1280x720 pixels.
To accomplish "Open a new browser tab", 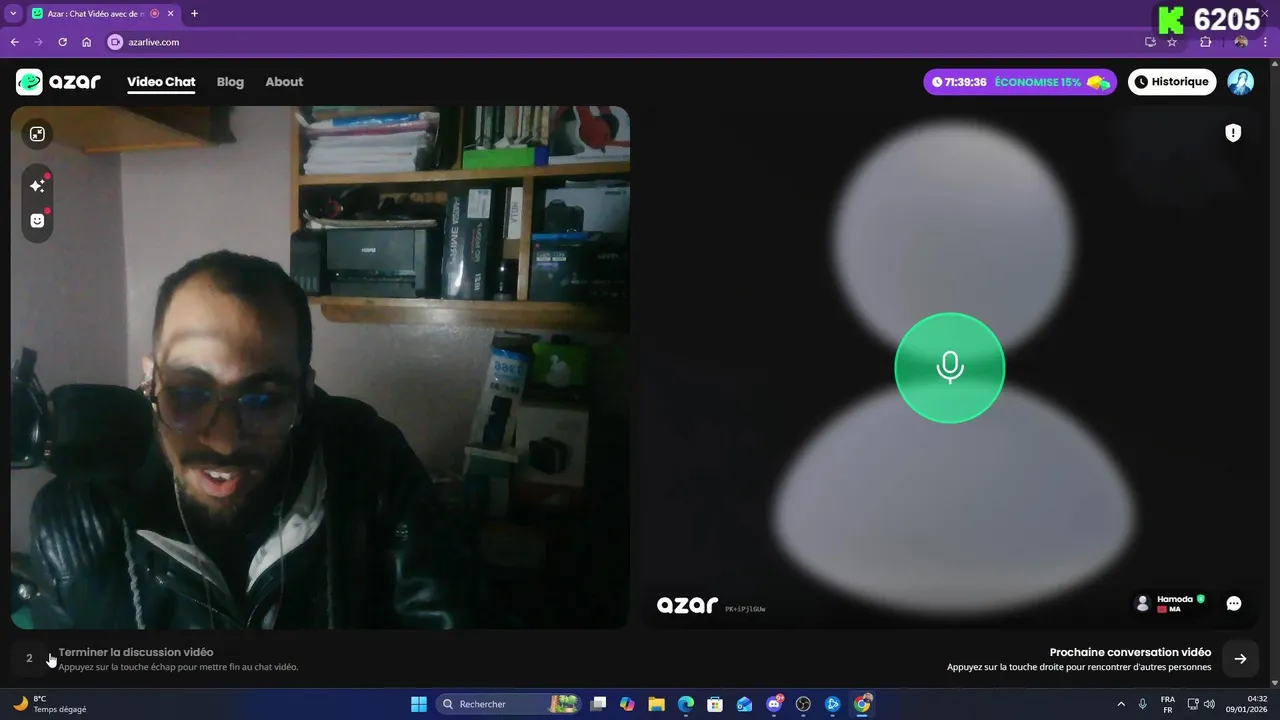I will (194, 13).
